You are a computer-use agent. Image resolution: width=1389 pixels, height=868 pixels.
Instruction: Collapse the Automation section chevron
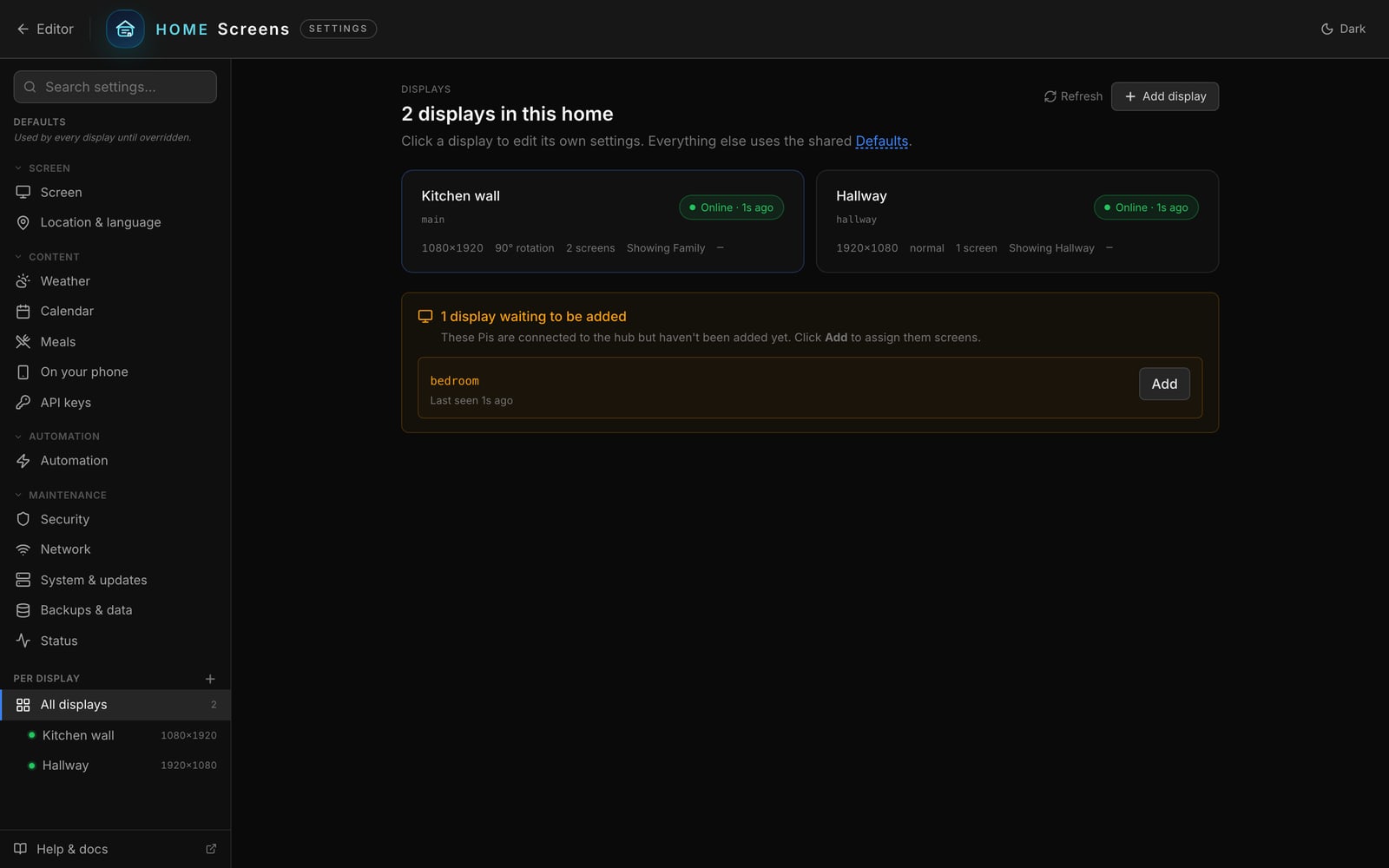click(18, 437)
